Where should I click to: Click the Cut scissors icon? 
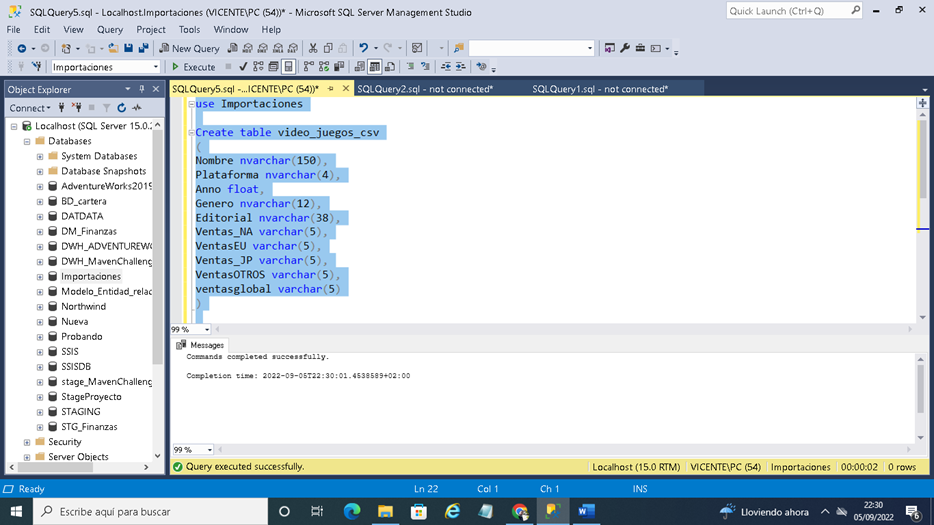313,48
